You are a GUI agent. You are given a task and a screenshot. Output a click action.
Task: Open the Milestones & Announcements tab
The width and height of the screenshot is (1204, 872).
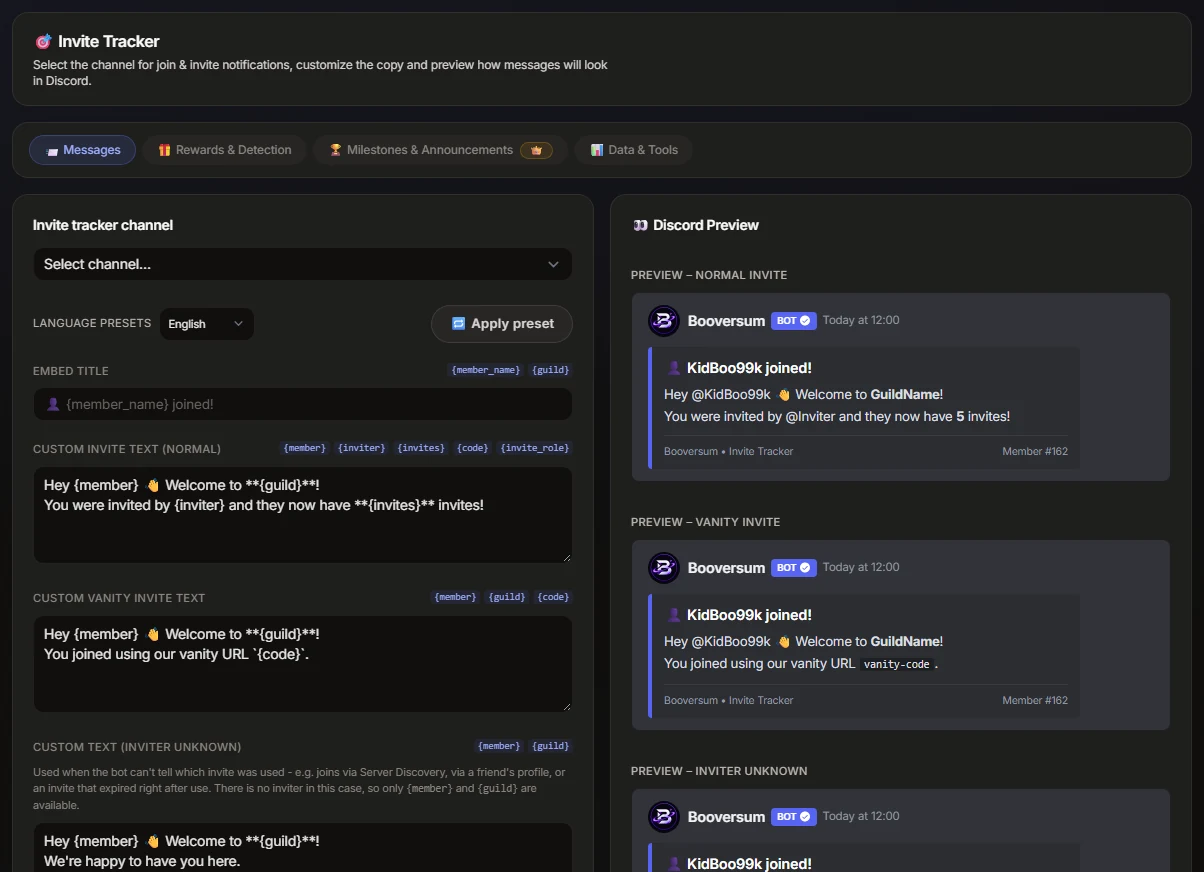click(440, 150)
